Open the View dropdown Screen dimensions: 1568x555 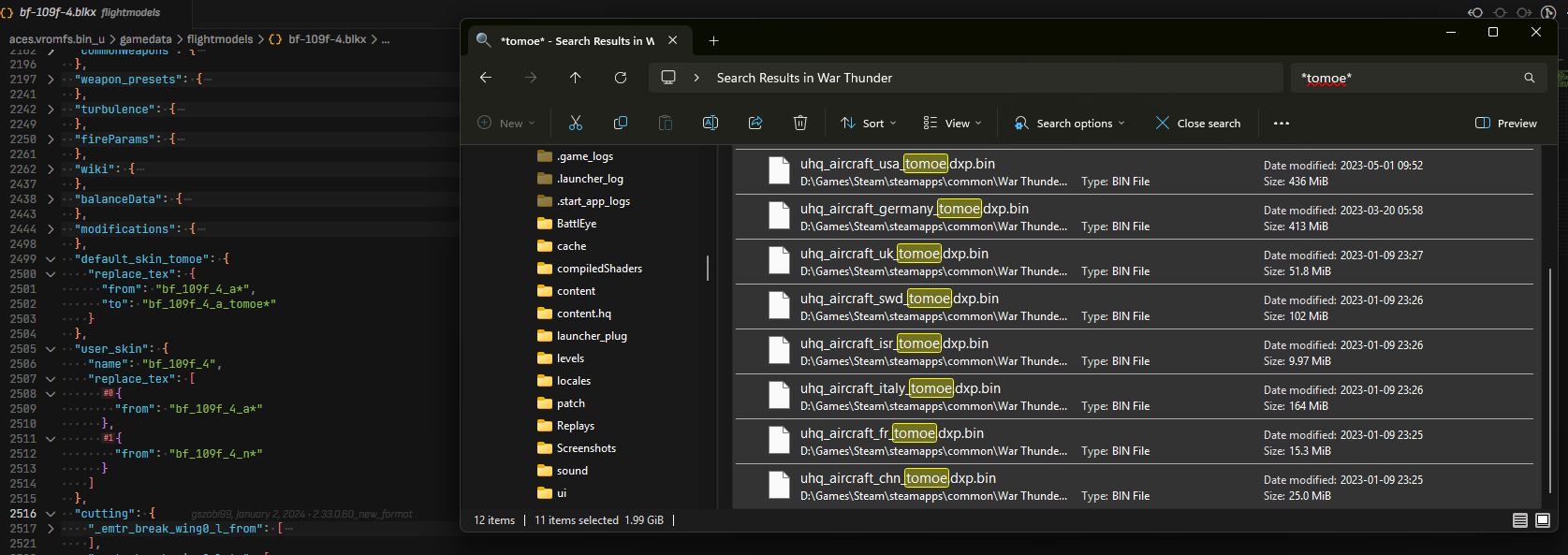click(x=952, y=123)
